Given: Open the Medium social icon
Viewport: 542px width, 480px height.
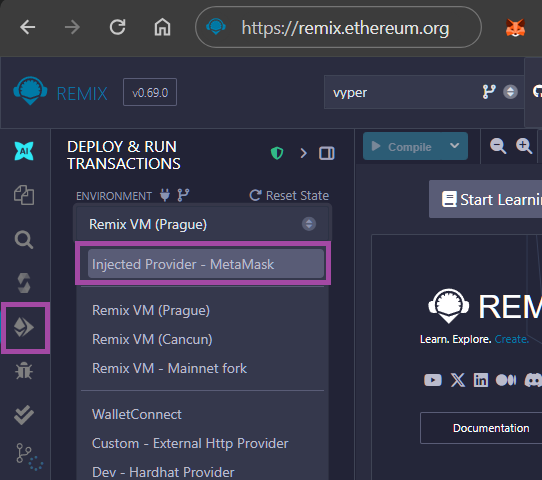Looking at the screenshot, I should click(506, 380).
